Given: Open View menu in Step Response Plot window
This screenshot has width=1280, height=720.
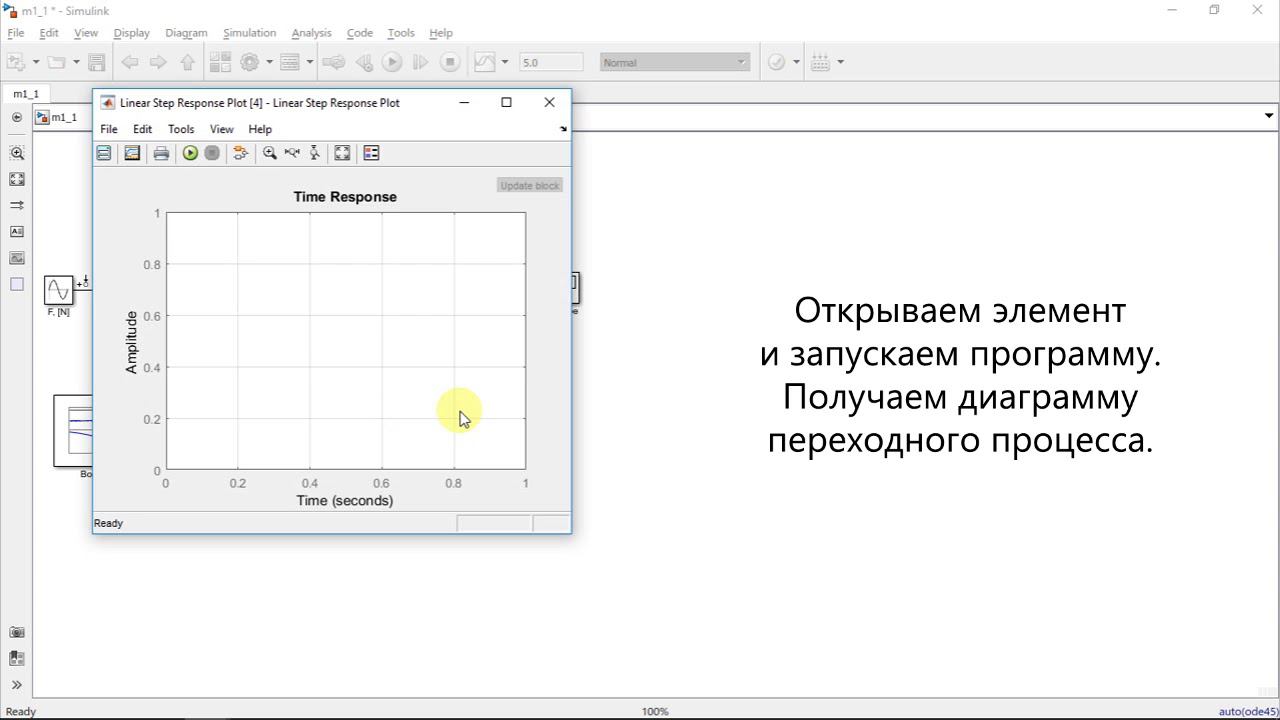Looking at the screenshot, I should (221, 129).
